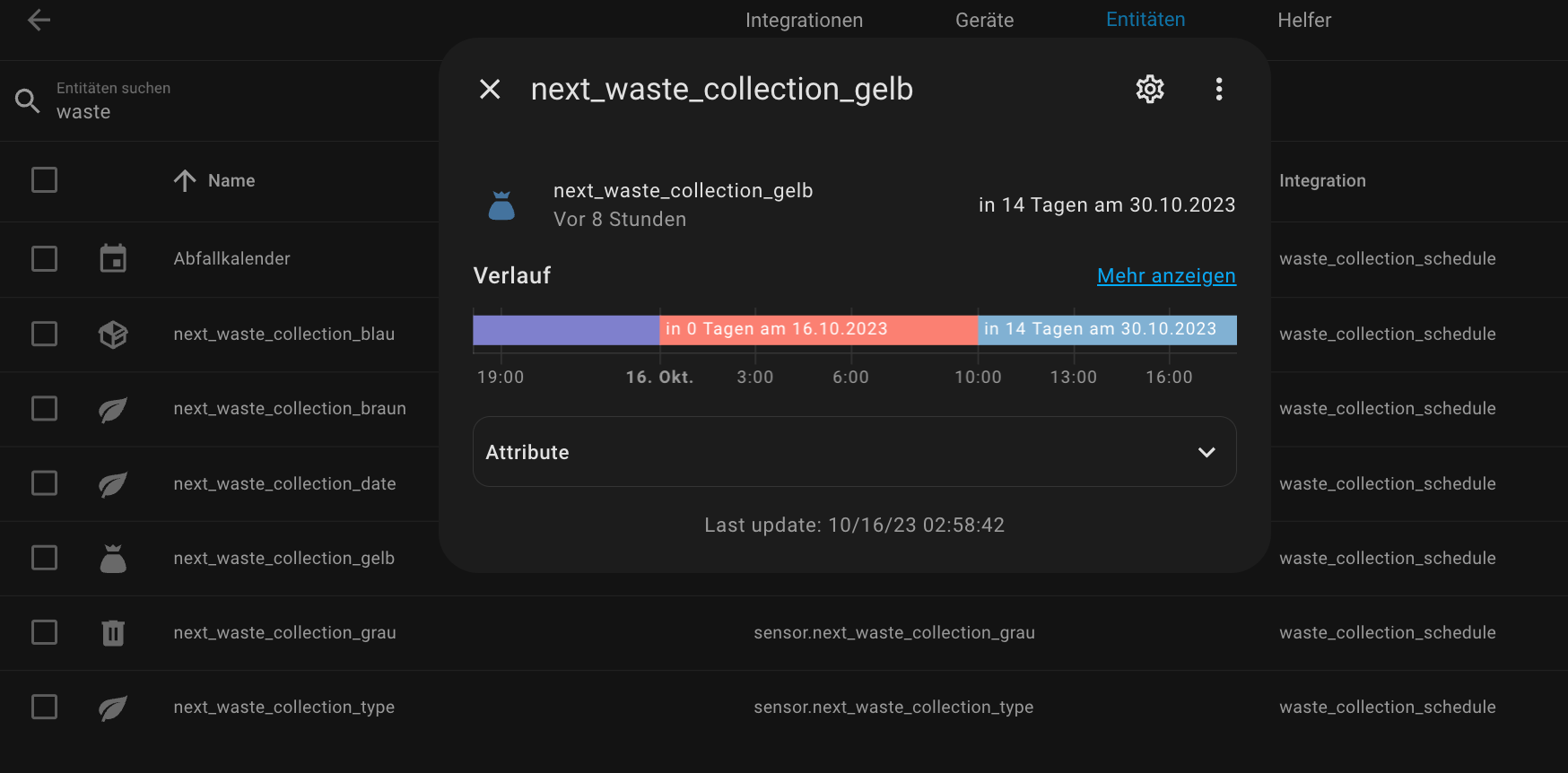Check the Abfallkalender row checkbox

click(x=44, y=259)
